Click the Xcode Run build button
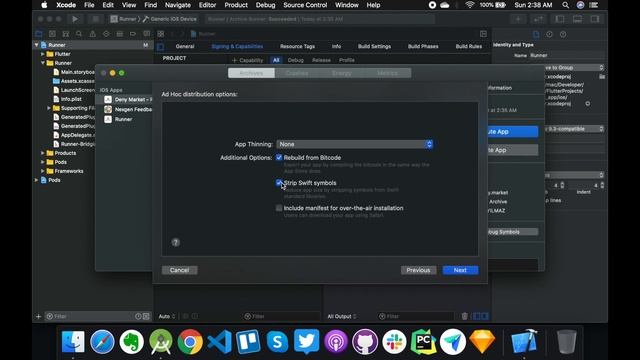The image size is (640, 360). [x=75, y=19]
